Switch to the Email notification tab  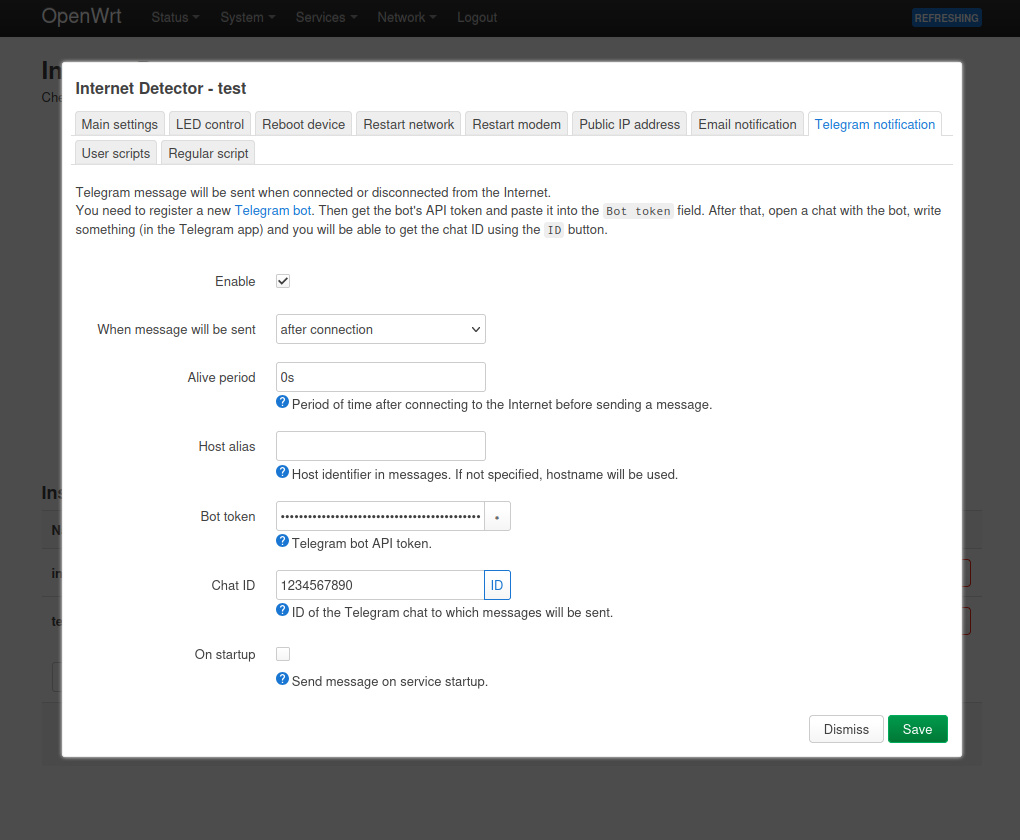pyautogui.click(x=747, y=124)
